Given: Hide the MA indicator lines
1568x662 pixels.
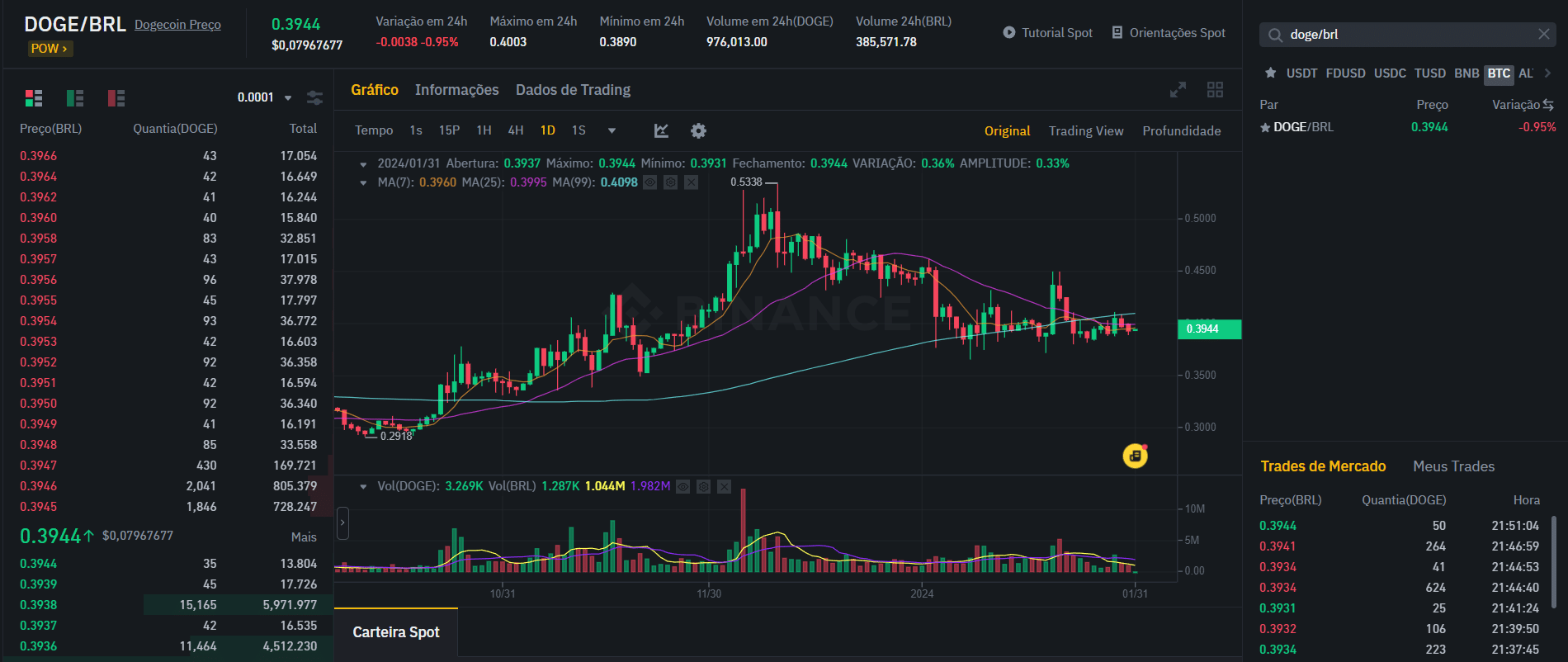Looking at the screenshot, I should pyautogui.click(x=649, y=182).
